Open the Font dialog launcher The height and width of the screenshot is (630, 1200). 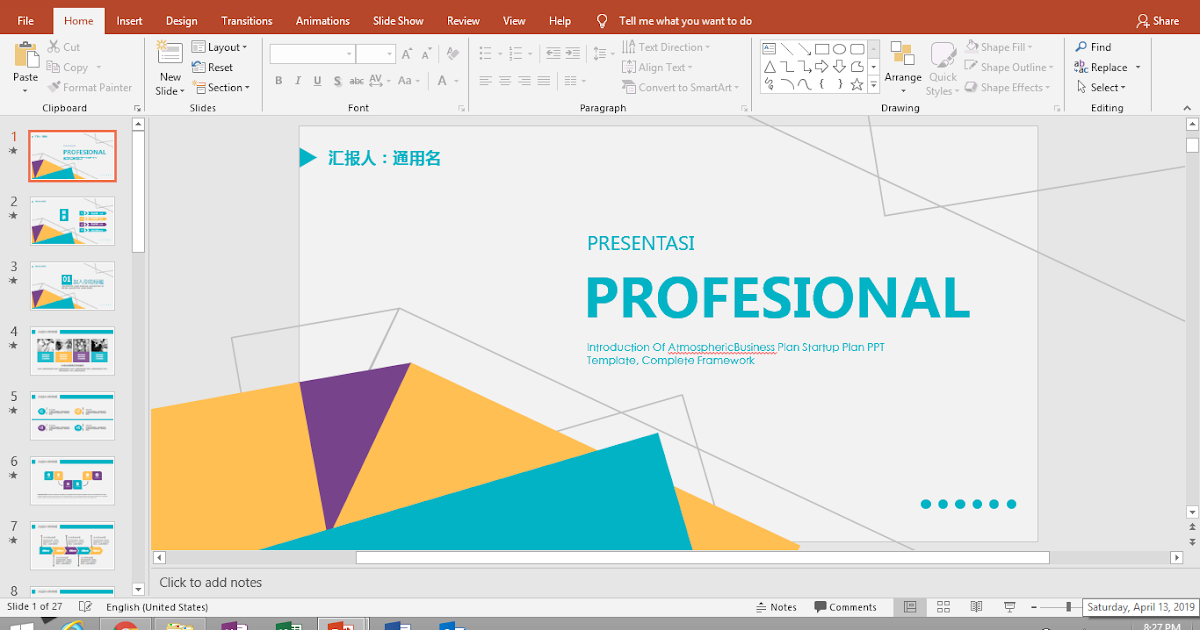462,108
